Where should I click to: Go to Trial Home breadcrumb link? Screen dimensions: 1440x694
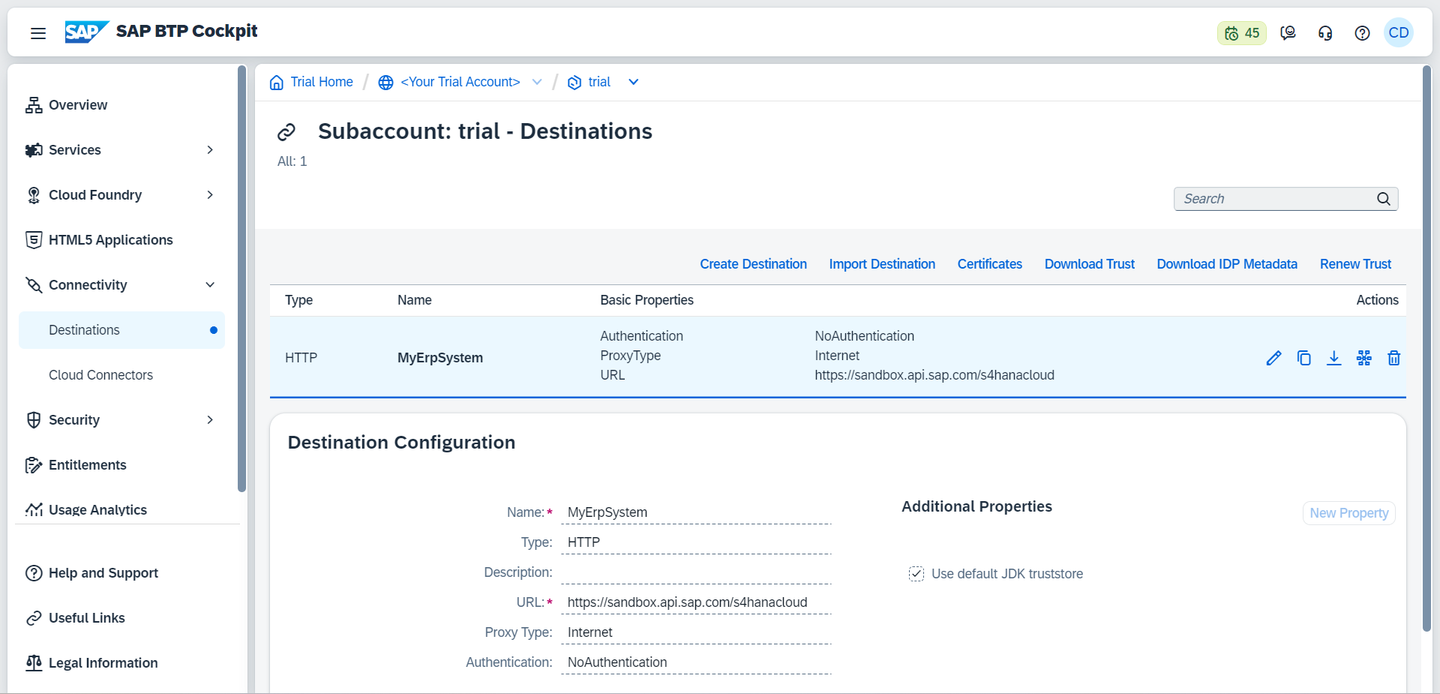point(322,82)
